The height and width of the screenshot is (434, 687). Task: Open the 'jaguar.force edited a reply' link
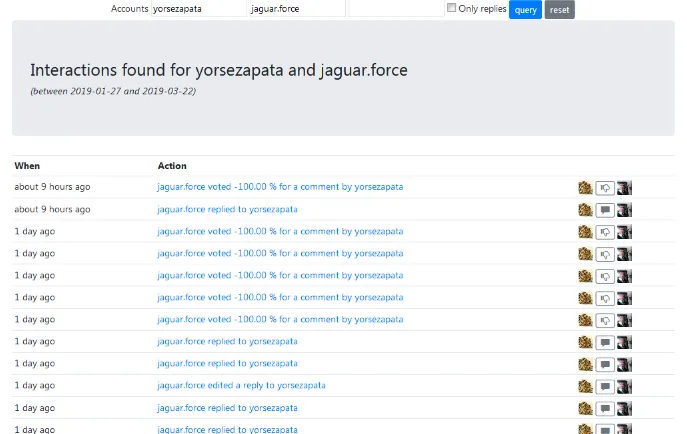241,385
